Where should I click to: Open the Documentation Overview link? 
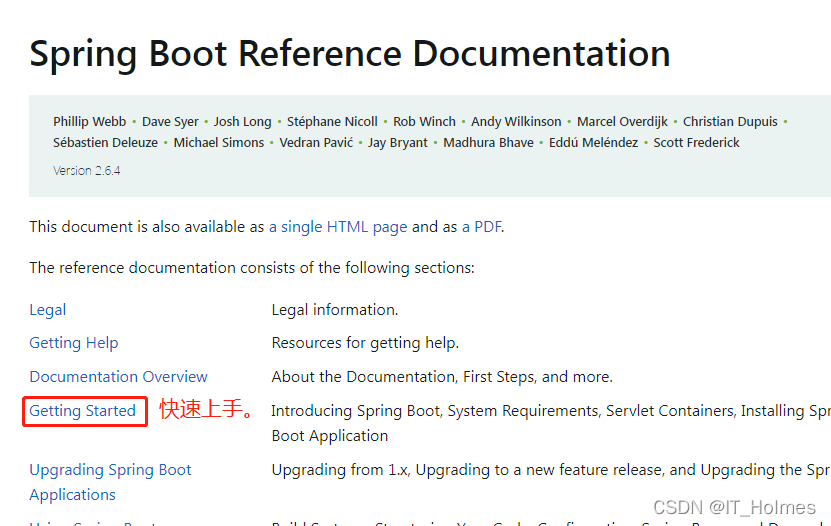pos(118,377)
